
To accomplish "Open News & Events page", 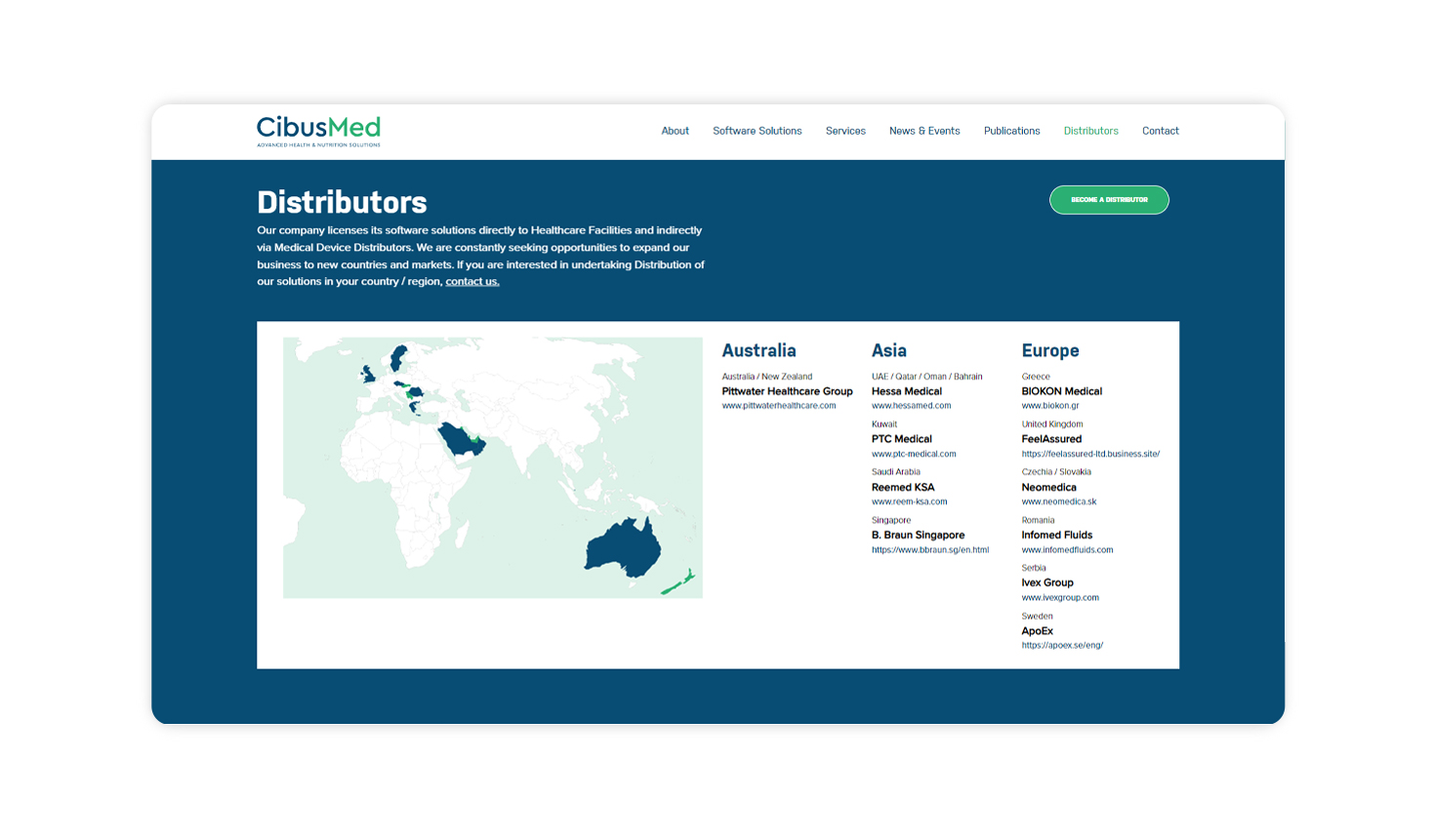I will click(924, 131).
